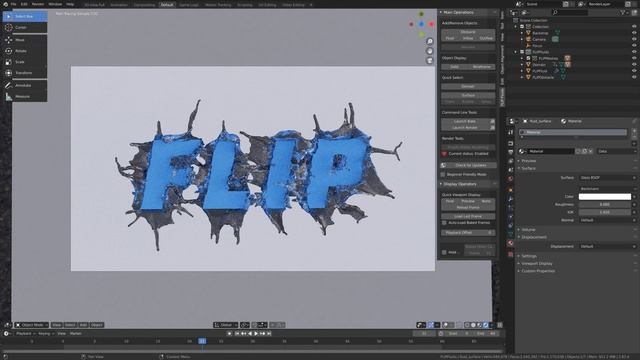Toggle visibility eye for Backdrop

[x=634, y=33]
